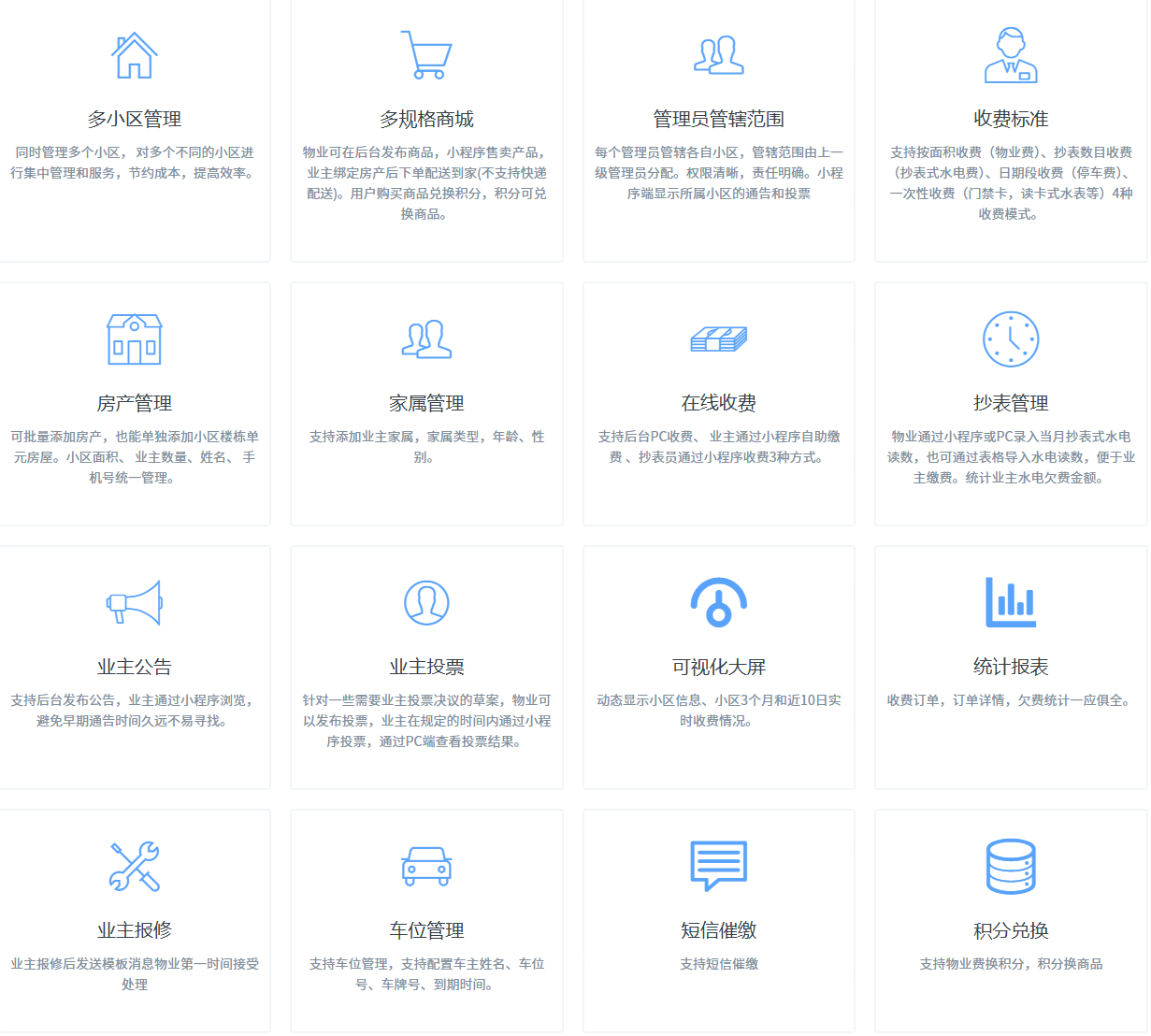Click the 多小区管理 title

[135, 120]
